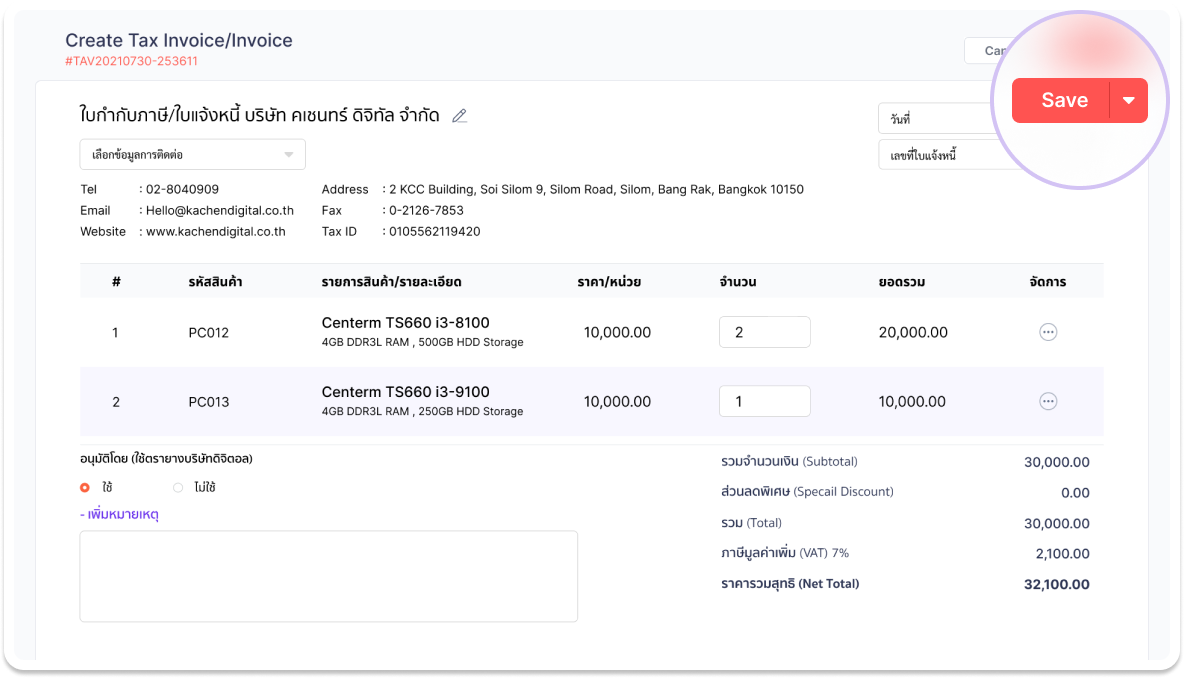The height and width of the screenshot is (678, 1184).
Task: Click the Save button
Action: tap(1063, 101)
